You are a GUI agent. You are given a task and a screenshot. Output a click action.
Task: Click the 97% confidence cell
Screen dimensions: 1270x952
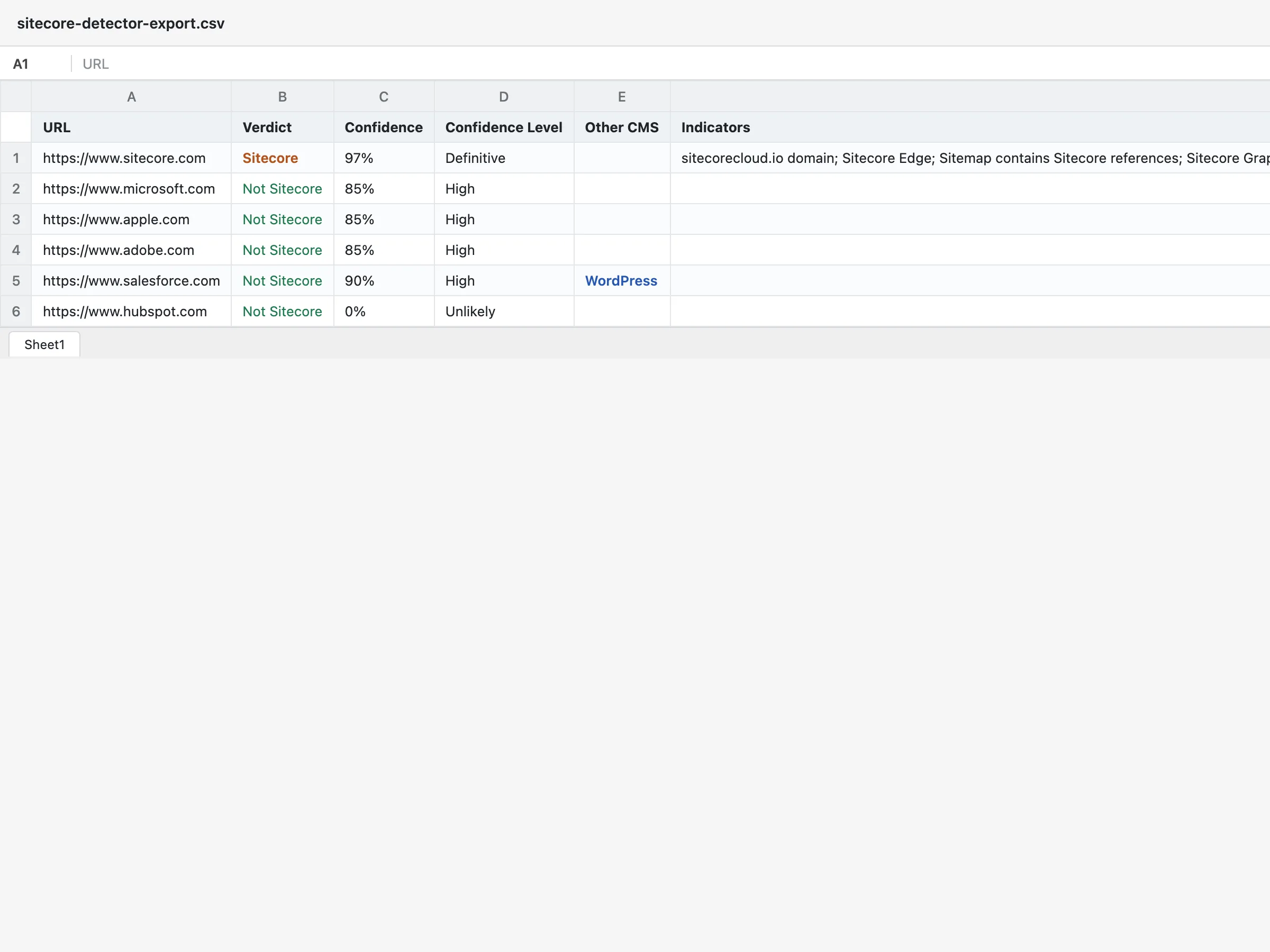tap(384, 158)
